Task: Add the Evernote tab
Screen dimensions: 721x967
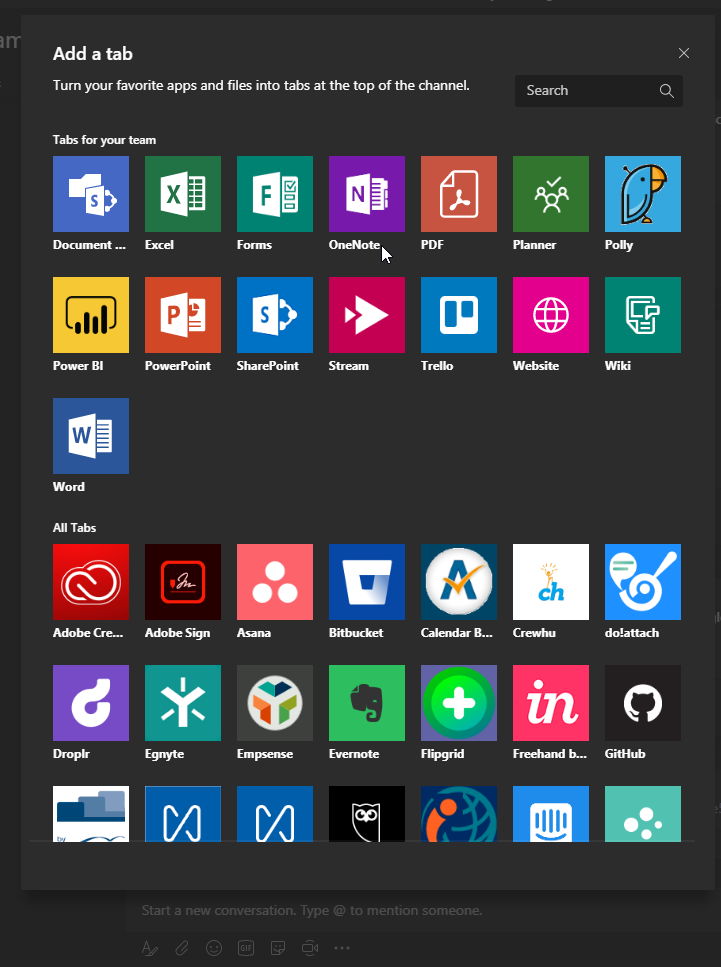Action: point(367,702)
